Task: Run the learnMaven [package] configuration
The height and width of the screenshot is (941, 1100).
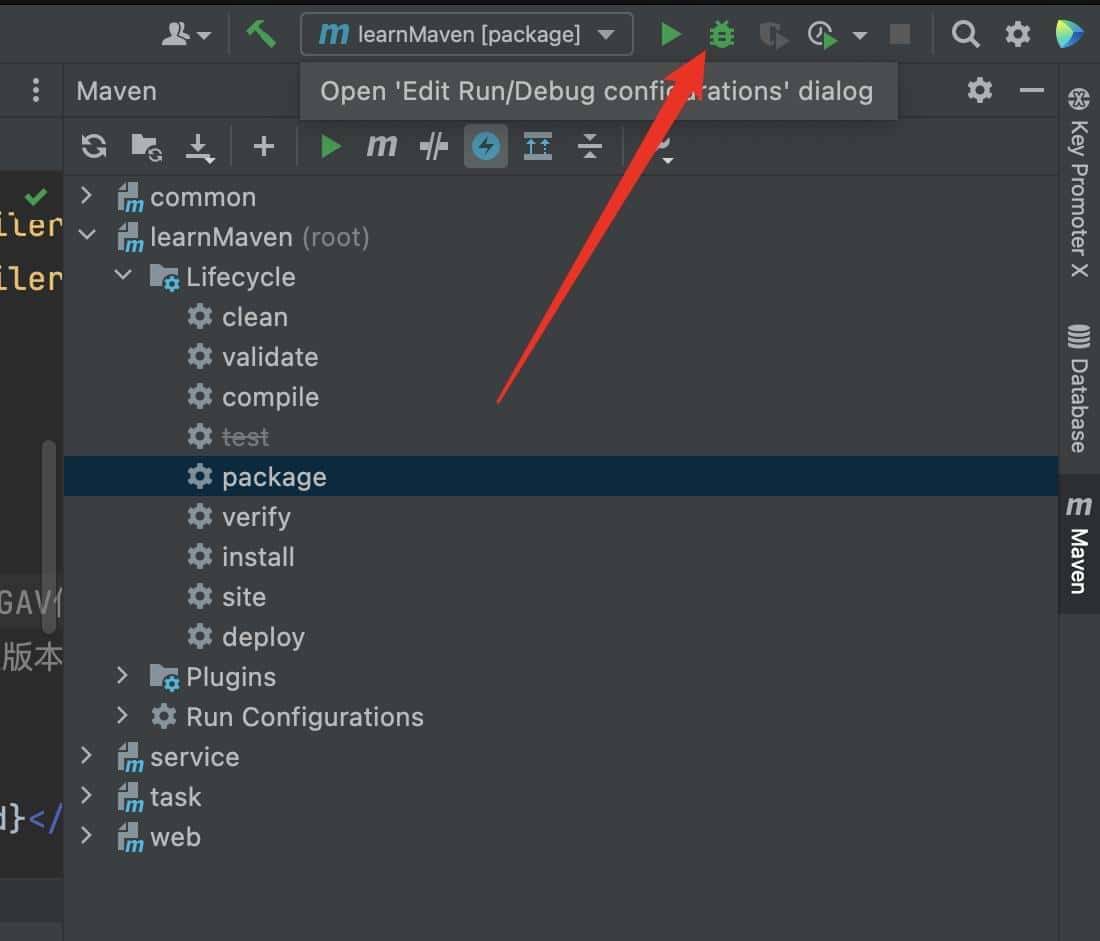Action: [670, 35]
